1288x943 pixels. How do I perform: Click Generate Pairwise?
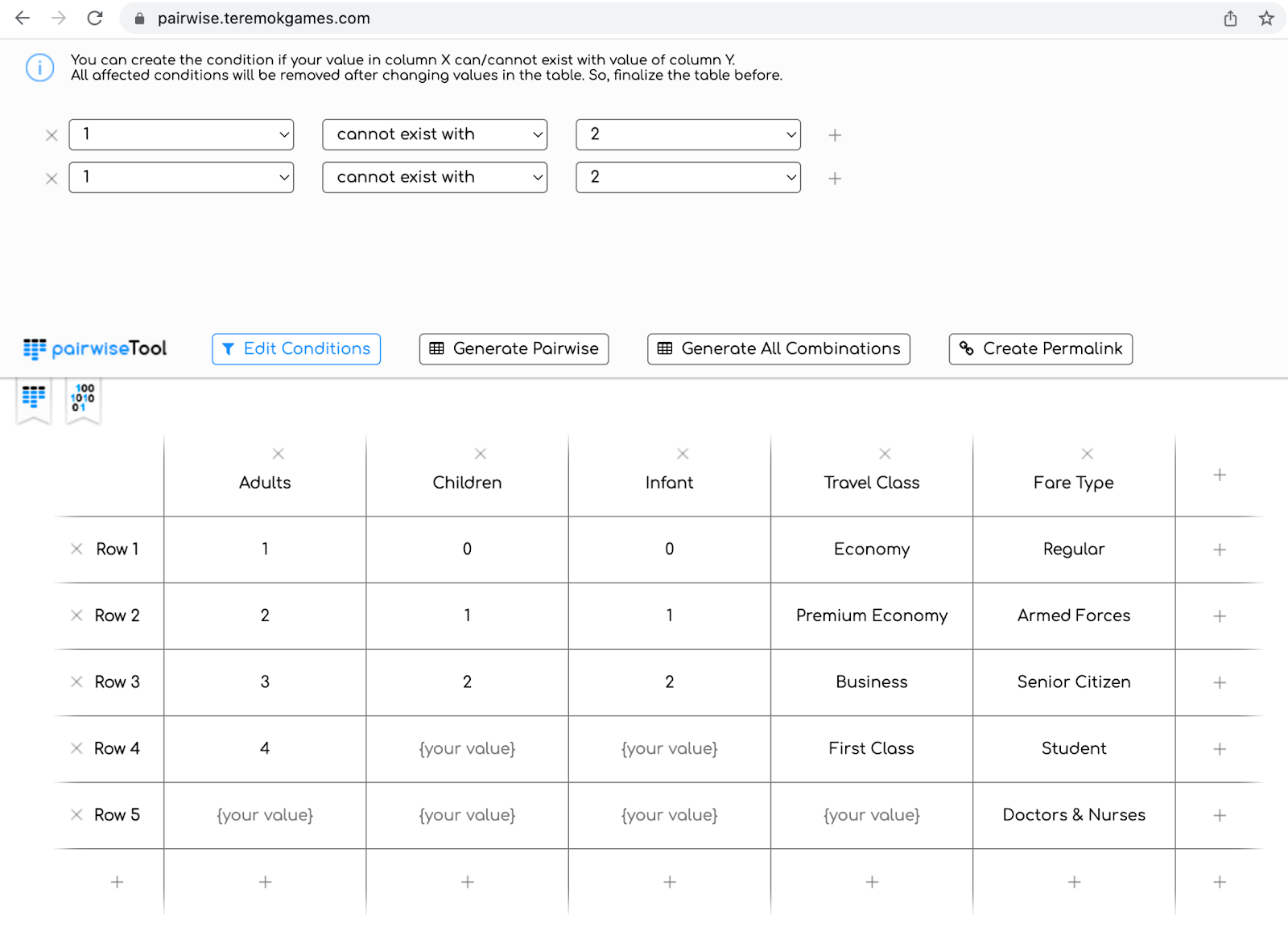click(514, 349)
